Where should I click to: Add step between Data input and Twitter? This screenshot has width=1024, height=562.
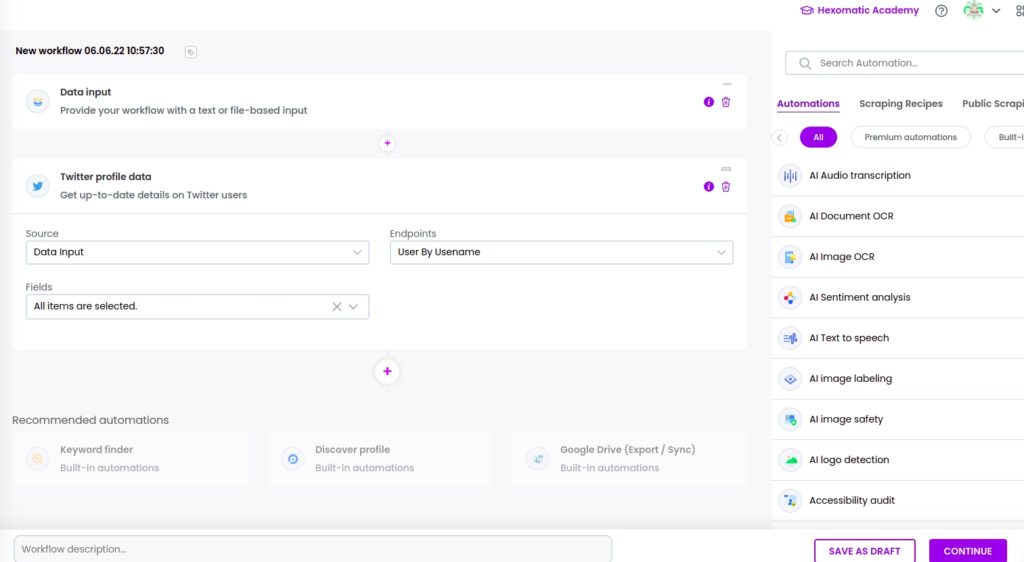point(387,143)
